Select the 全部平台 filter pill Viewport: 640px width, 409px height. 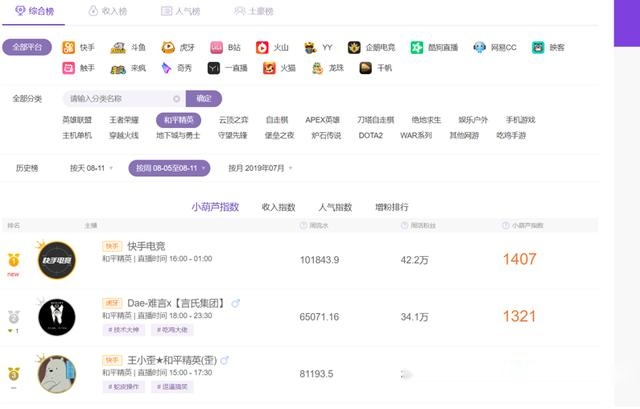(x=27, y=47)
